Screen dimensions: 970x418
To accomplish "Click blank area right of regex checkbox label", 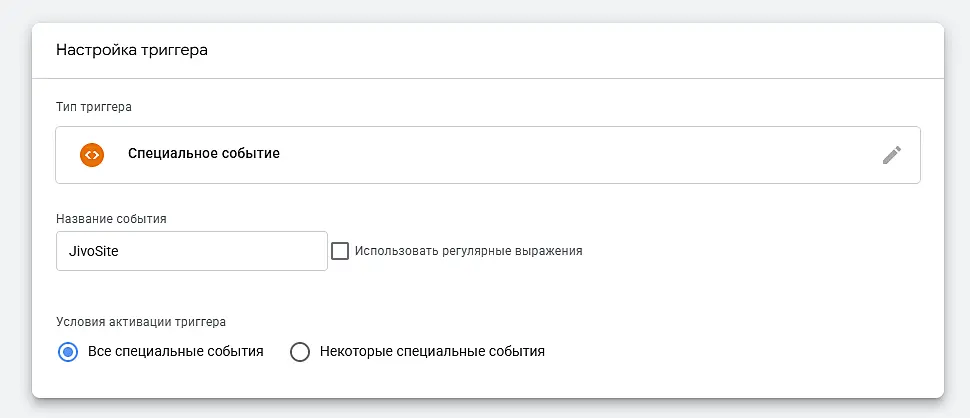I will (742, 251).
